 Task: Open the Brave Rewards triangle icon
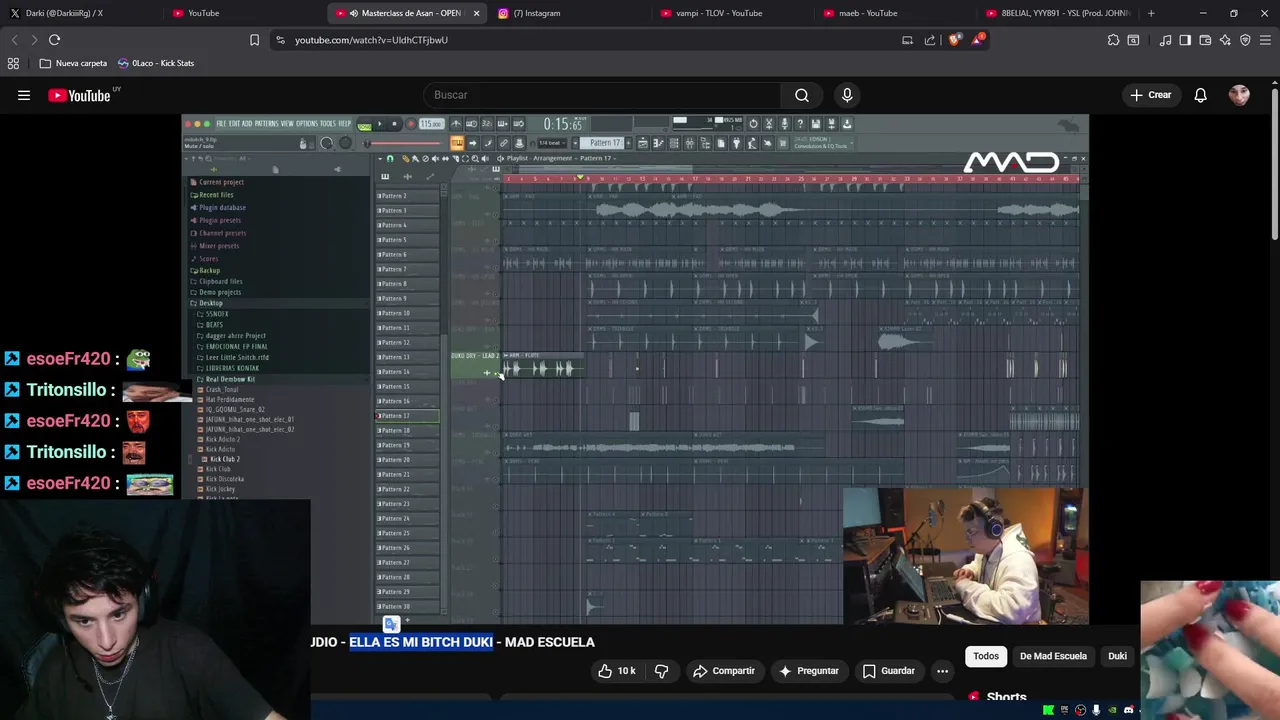980,40
